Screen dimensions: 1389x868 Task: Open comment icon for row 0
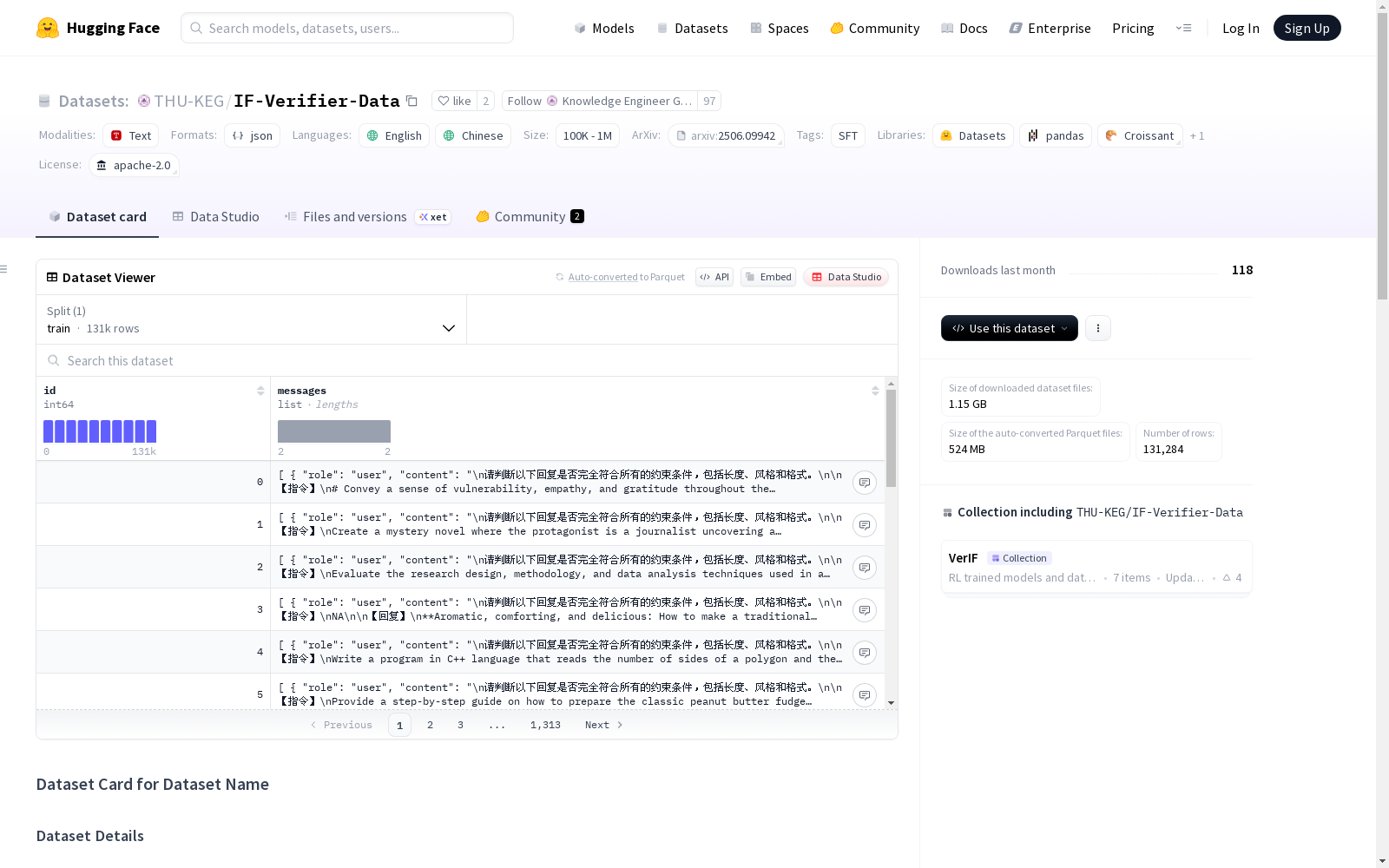865,483
